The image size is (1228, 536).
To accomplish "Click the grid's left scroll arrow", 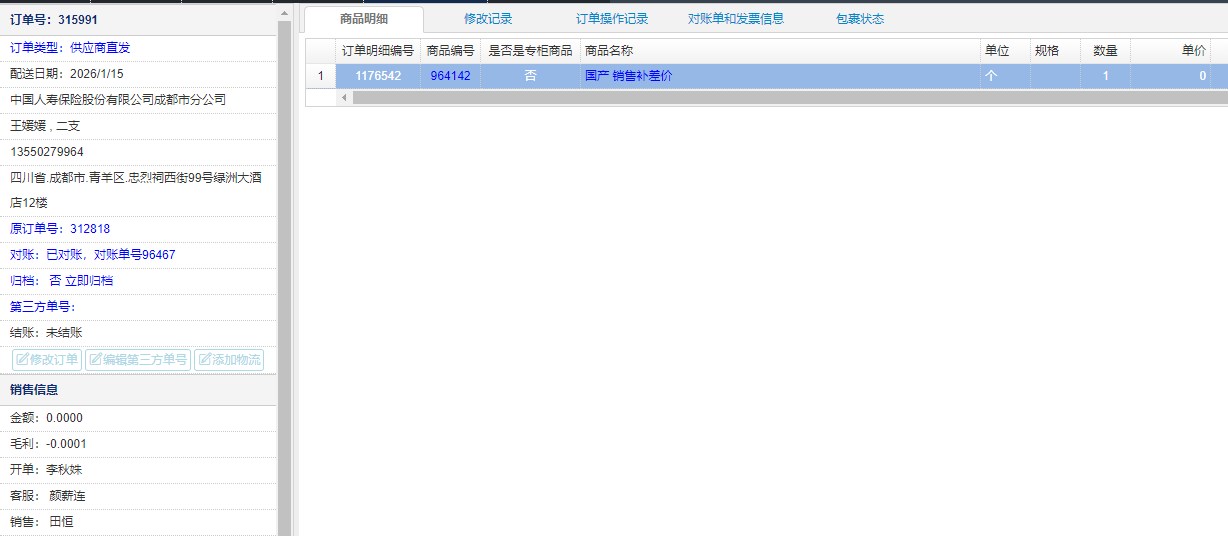I will (x=344, y=97).
